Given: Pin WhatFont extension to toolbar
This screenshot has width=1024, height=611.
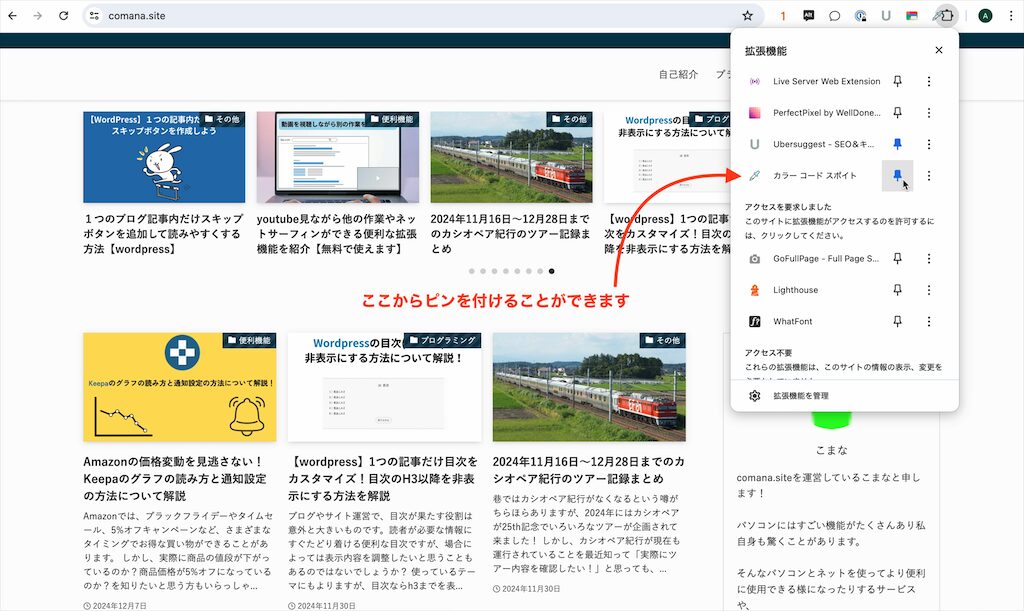Looking at the screenshot, I should (897, 321).
